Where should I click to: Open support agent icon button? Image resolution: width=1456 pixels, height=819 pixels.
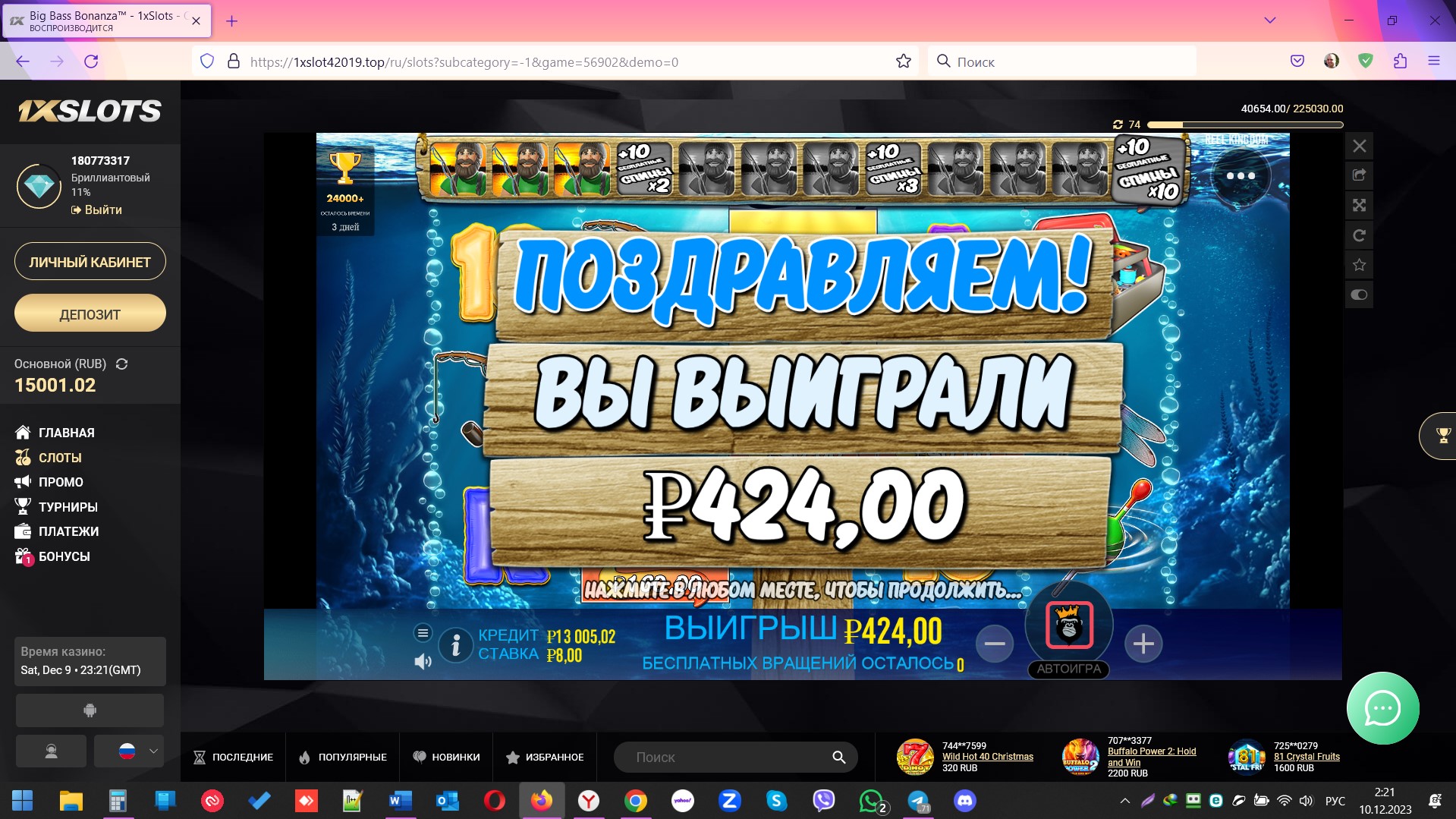click(51, 751)
